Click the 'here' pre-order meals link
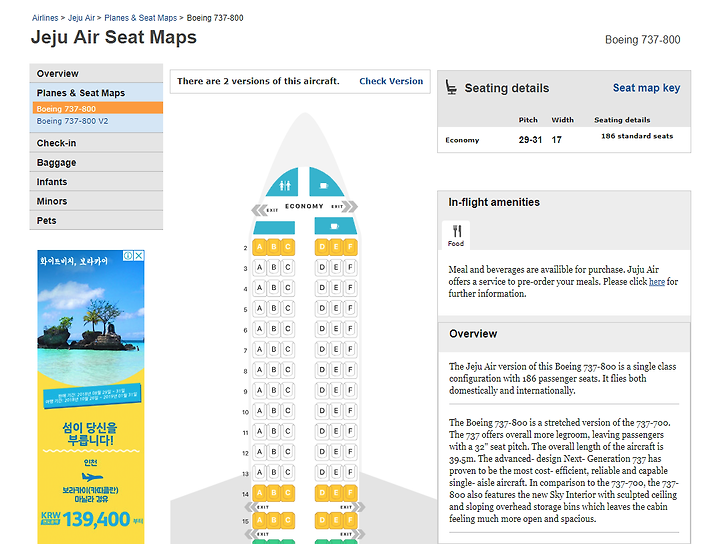Screen dimensions: 720x544 tap(657, 282)
